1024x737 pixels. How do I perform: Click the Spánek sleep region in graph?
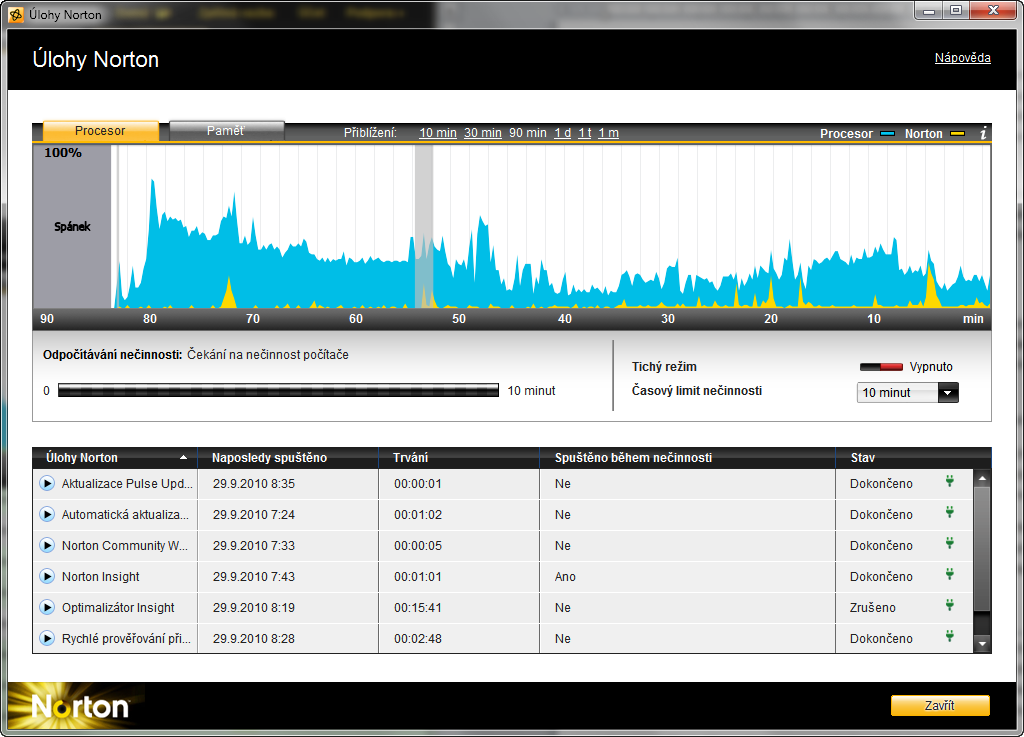[72, 227]
